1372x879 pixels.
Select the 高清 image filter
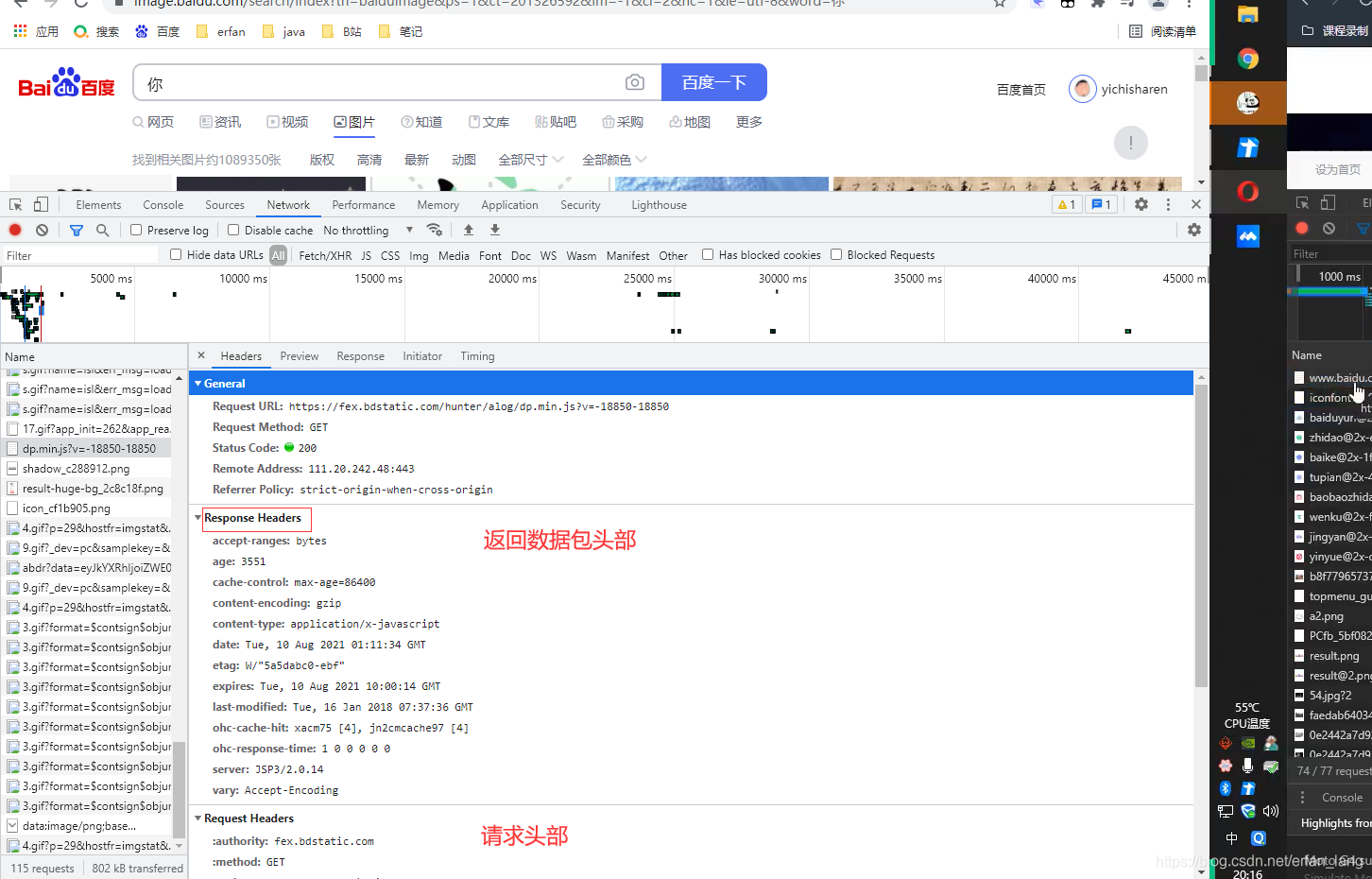pos(369,160)
